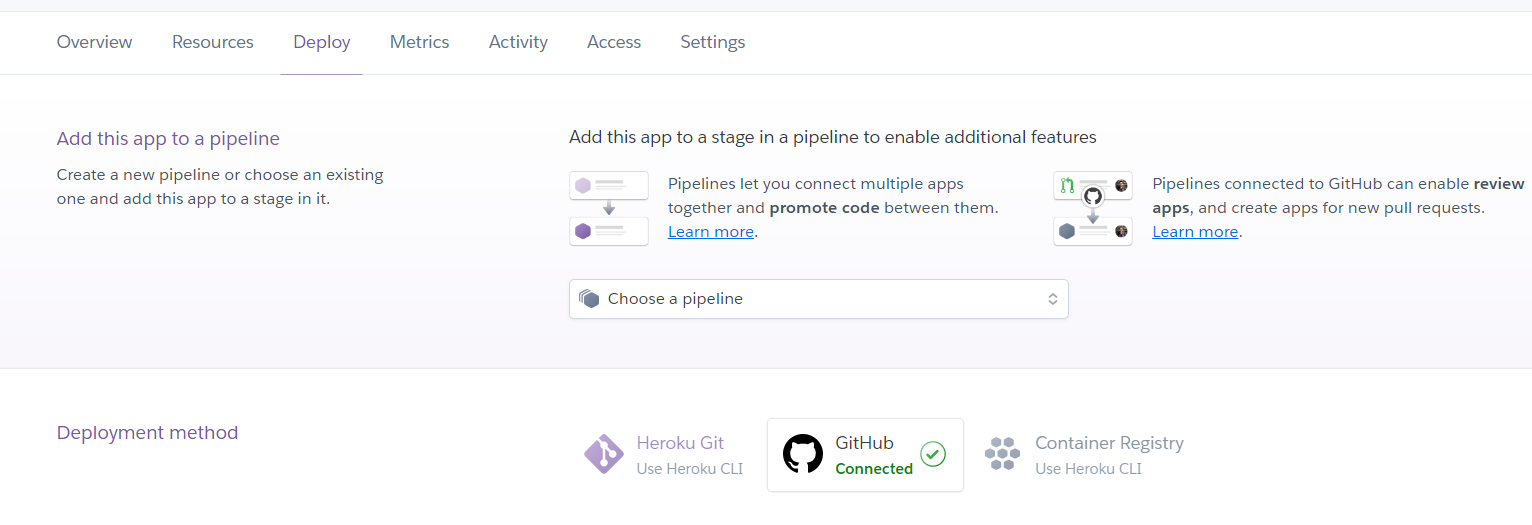
Task: Click the GitHub octocat icon
Action: (802, 455)
